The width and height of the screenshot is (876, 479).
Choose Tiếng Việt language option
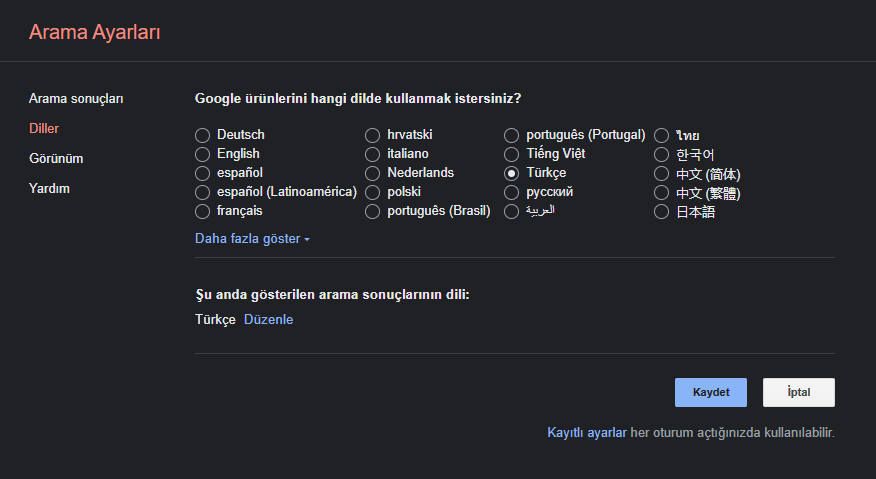pyautogui.click(x=512, y=154)
